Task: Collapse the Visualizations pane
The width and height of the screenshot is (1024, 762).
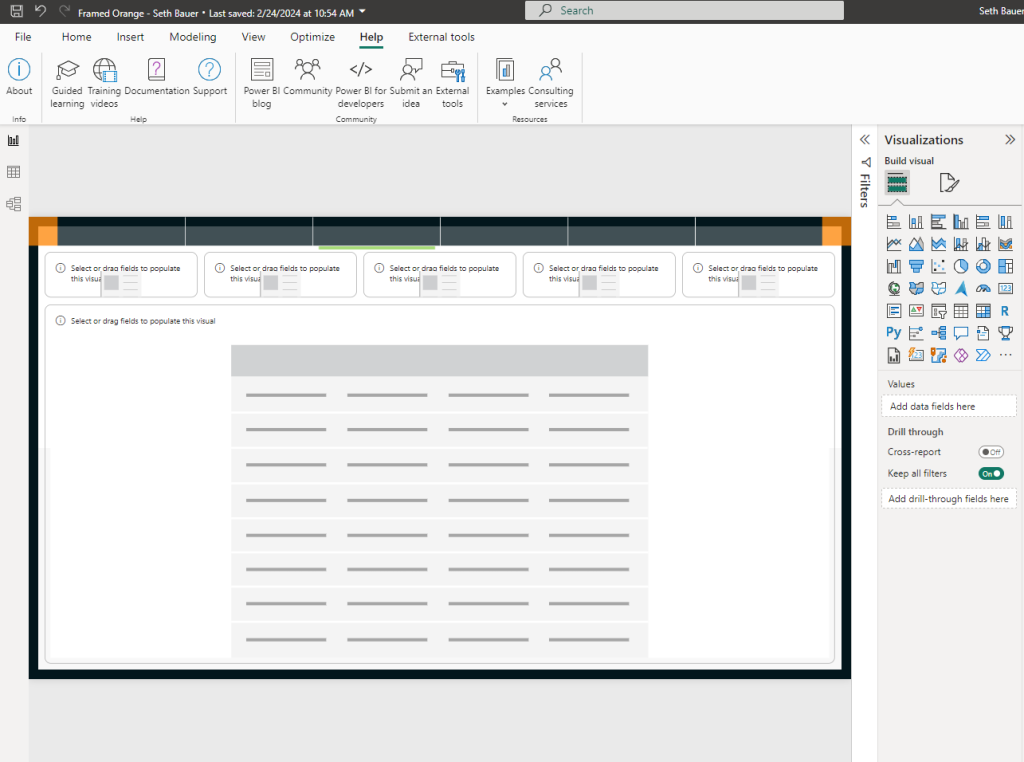Action: (1010, 139)
